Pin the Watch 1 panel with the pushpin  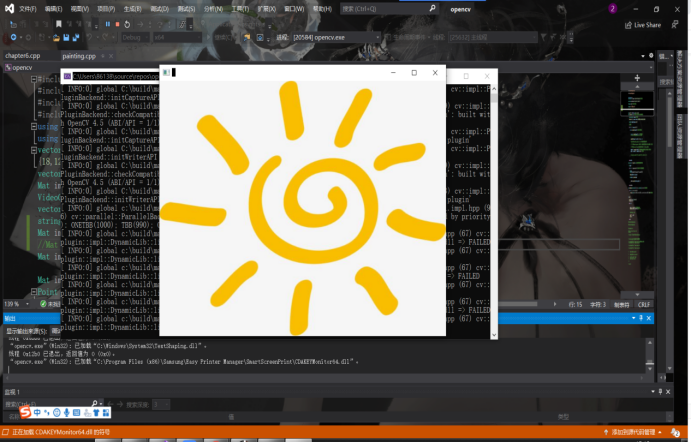(660, 391)
